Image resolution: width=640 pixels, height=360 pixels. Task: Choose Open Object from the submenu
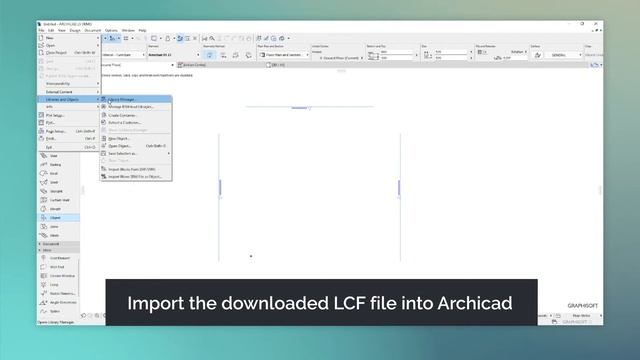[x=136, y=146]
